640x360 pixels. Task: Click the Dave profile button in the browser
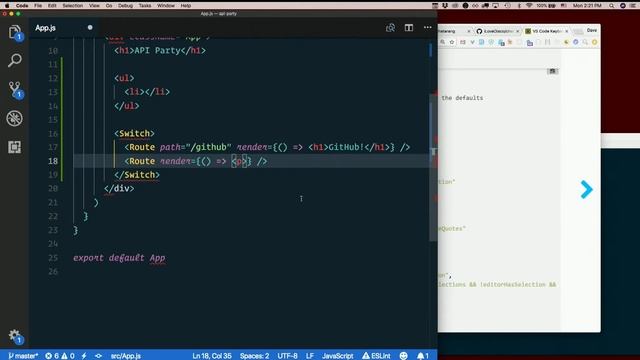pos(592,30)
